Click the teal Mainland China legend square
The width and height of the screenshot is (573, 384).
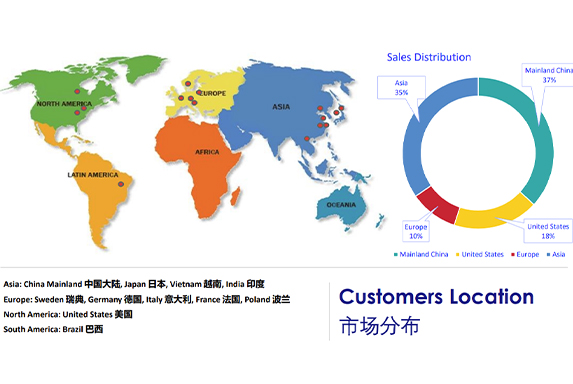[x=396, y=255]
